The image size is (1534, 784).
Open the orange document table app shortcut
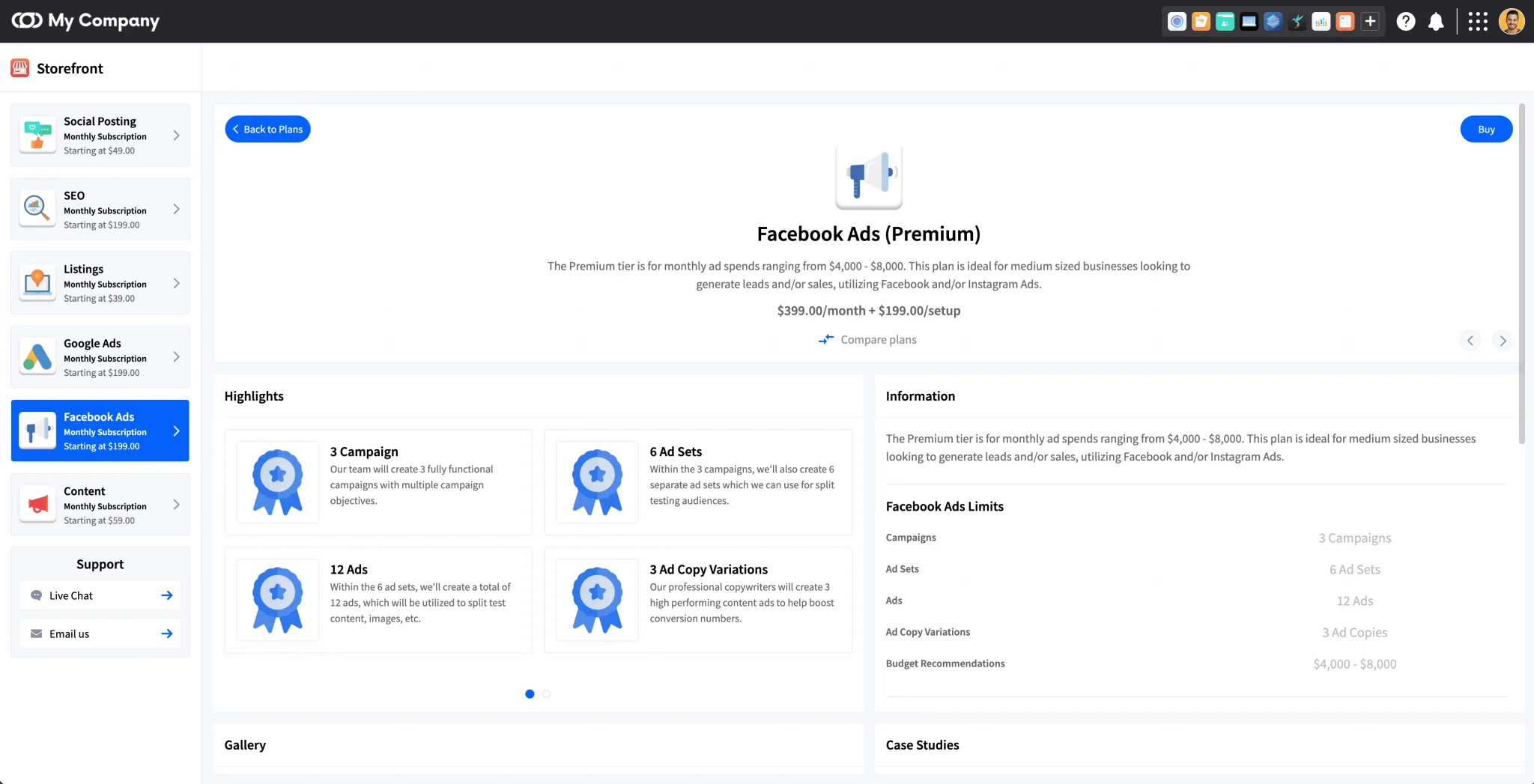(1345, 22)
